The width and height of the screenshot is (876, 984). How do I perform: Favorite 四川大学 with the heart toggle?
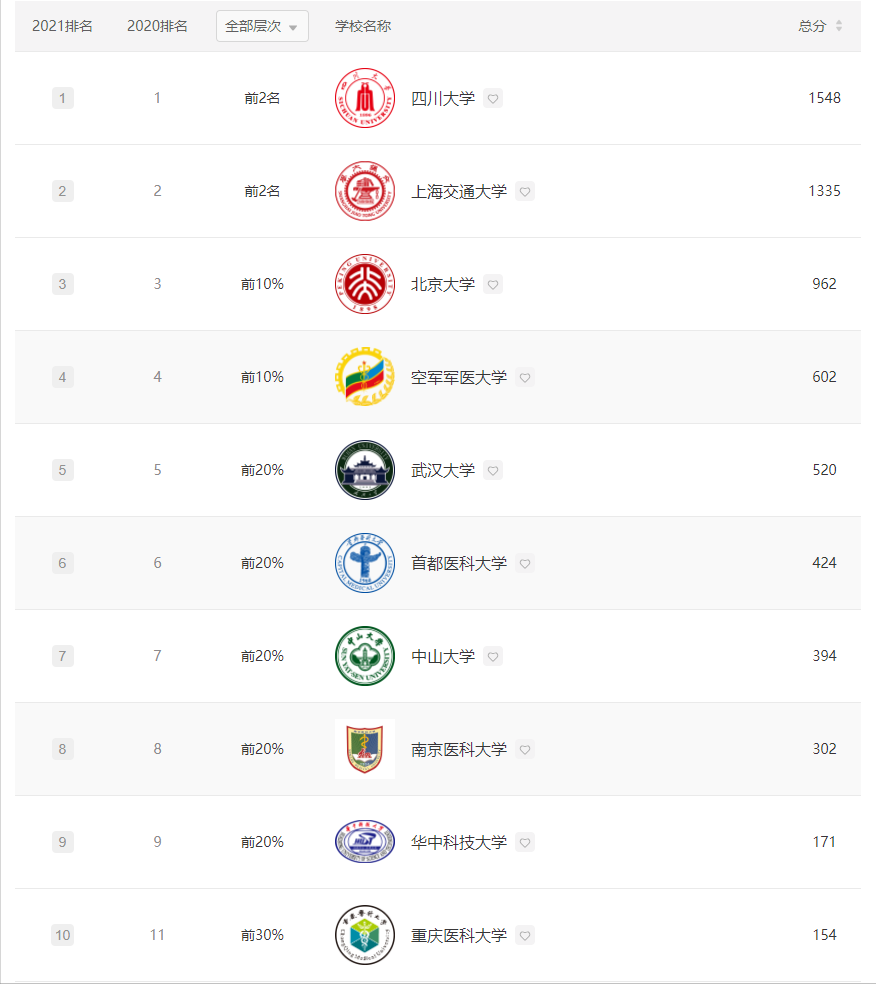click(x=492, y=98)
